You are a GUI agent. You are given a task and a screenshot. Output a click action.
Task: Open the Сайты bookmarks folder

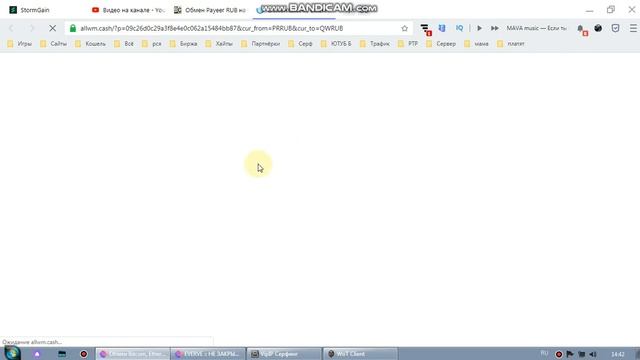[53, 44]
